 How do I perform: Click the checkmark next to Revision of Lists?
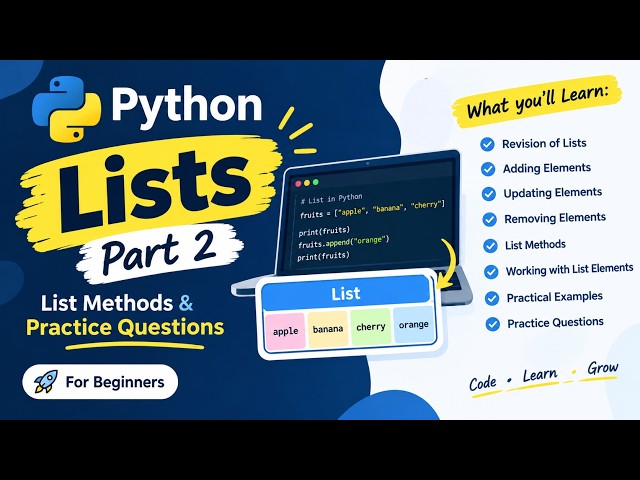487,144
